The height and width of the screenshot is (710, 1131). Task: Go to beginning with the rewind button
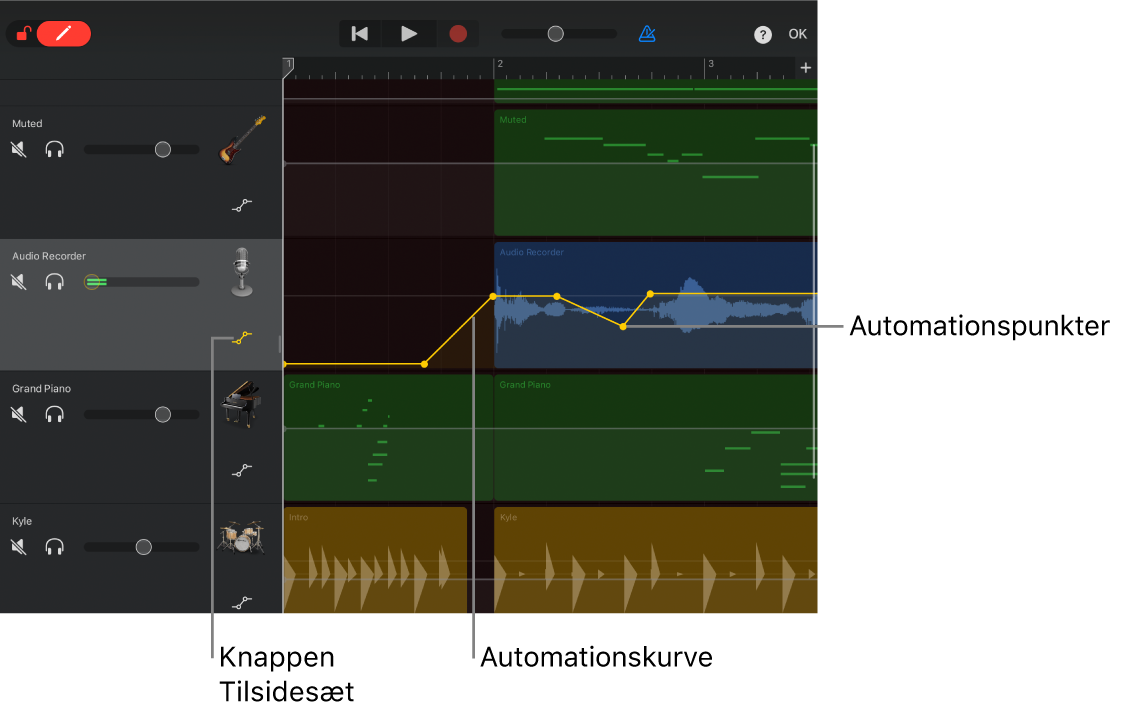[x=360, y=34]
